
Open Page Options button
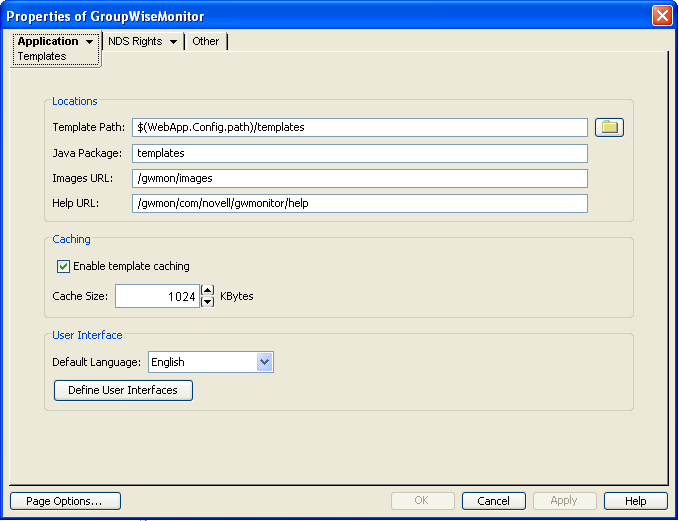tap(65, 501)
